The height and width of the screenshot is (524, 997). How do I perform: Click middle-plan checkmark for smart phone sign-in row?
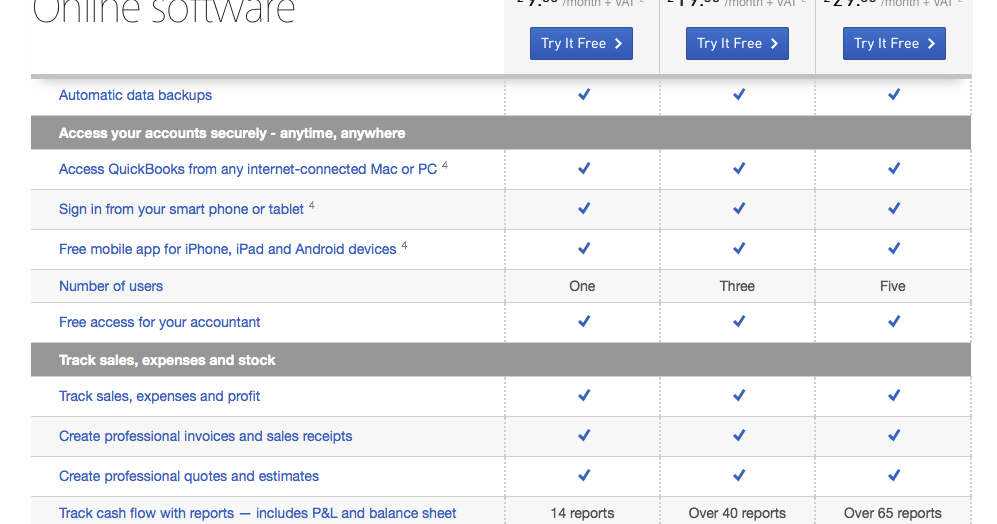click(x=739, y=208)
